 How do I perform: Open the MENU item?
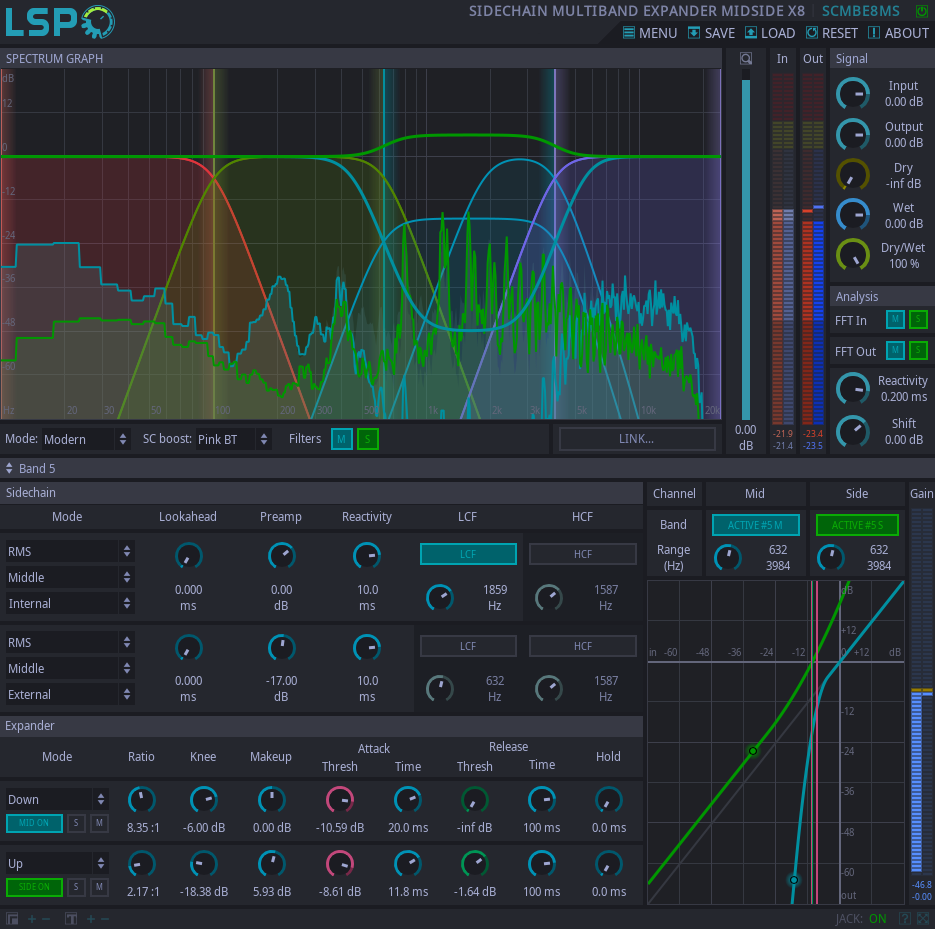pos(650,33)
